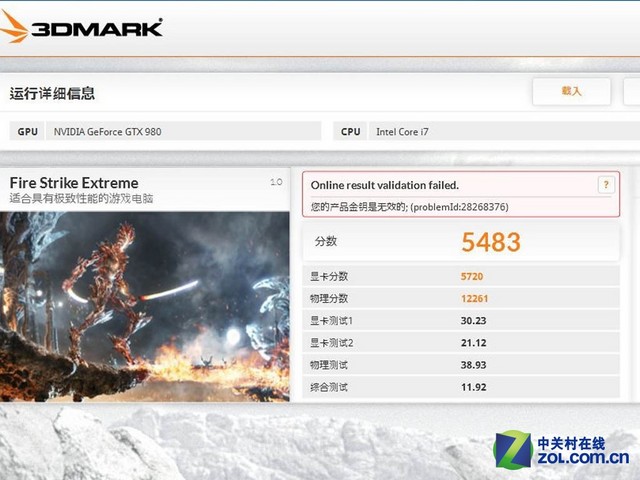
Task: Click the 3DMark logo
Action: click(81, 27)
